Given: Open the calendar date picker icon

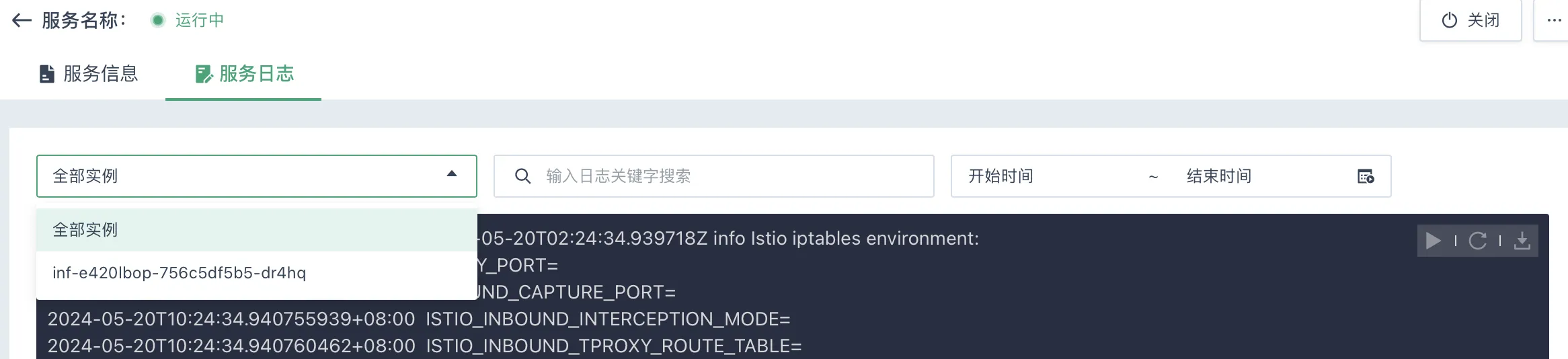Looking at the screenshot, I should (x=1366, y=176).
